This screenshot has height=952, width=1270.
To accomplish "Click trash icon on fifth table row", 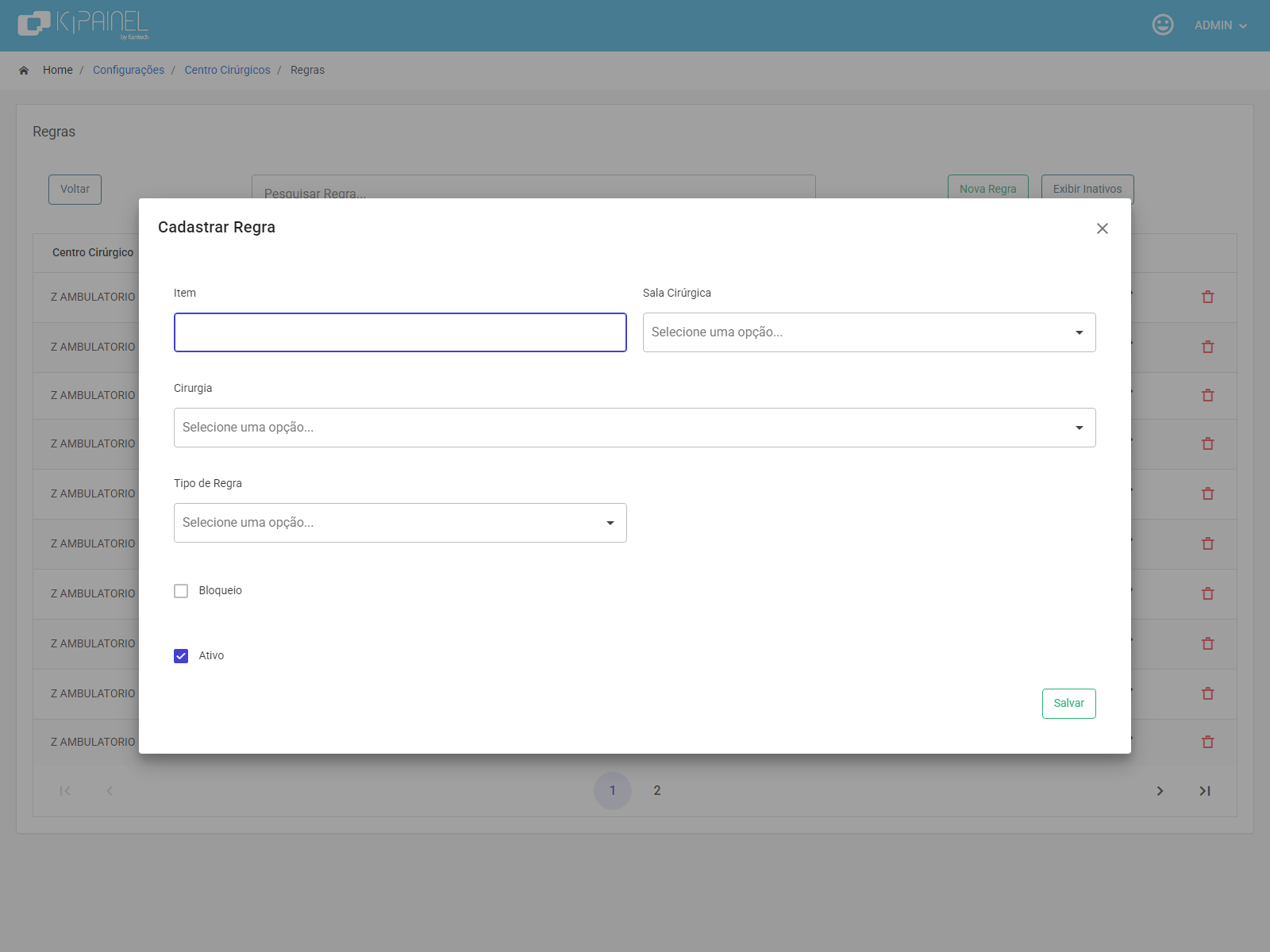I will coord(1208,493).
